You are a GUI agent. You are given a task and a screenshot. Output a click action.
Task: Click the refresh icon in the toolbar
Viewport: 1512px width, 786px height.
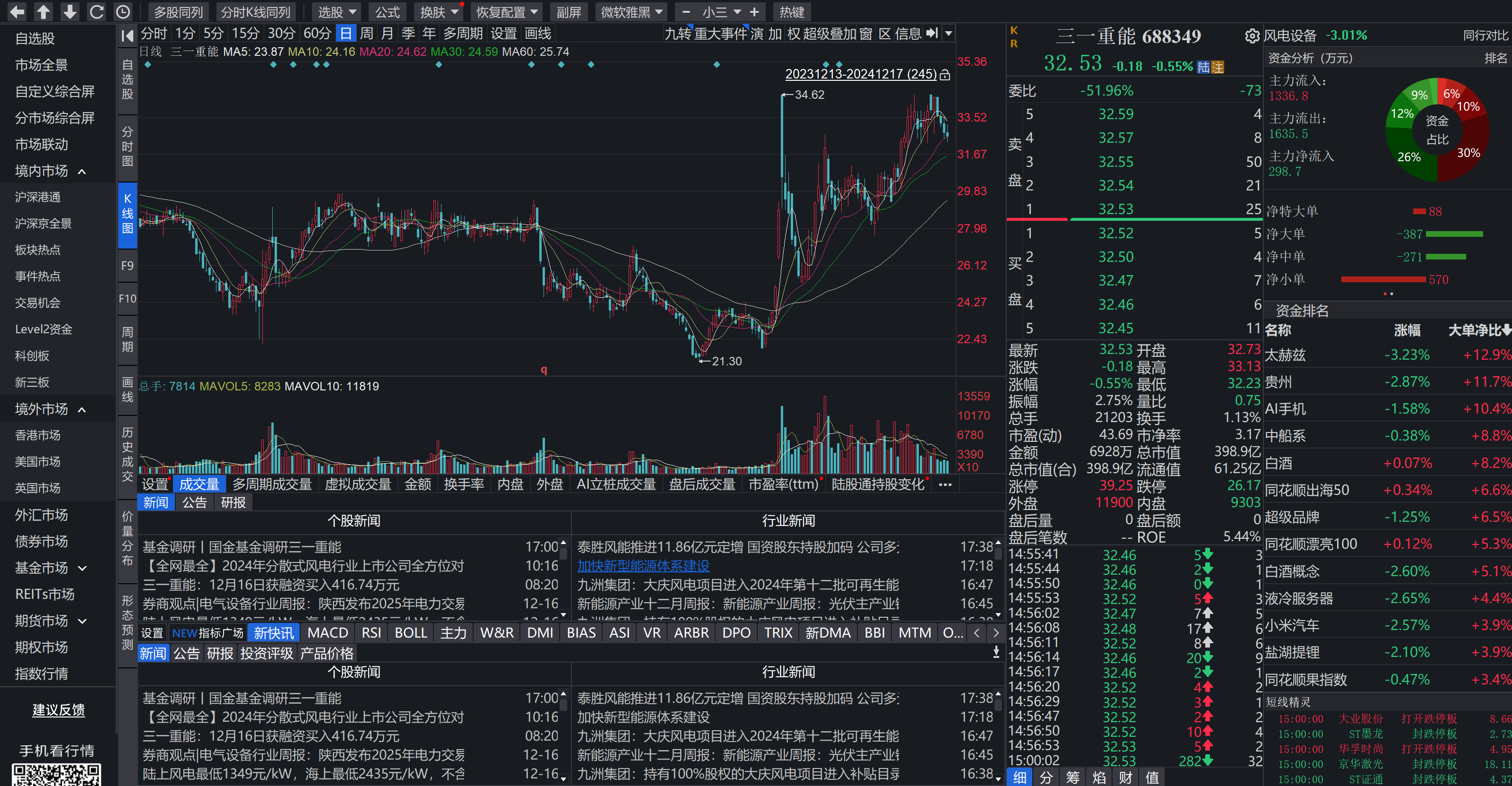point(96,12)
